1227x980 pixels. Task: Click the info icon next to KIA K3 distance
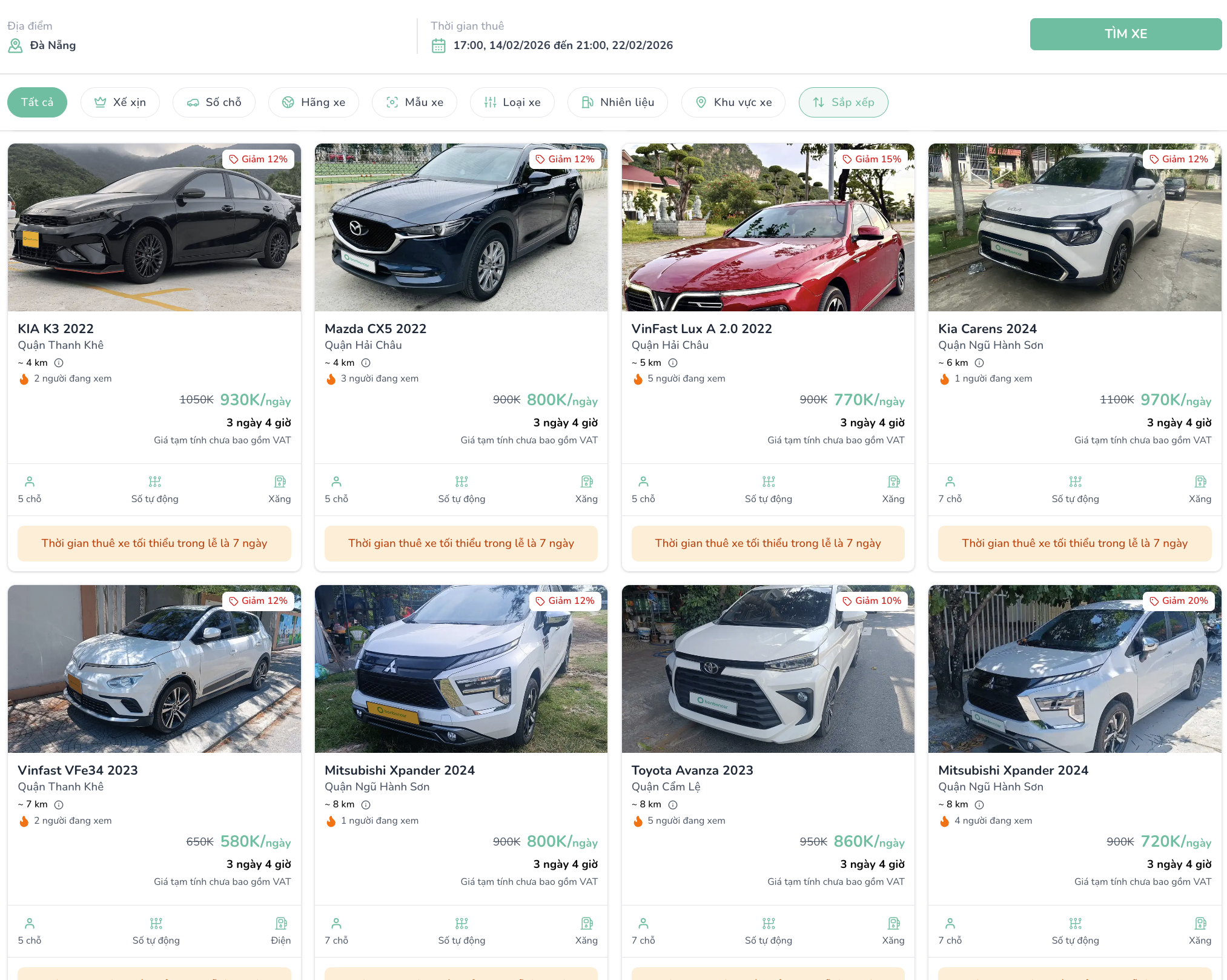[x=59, y=363]
